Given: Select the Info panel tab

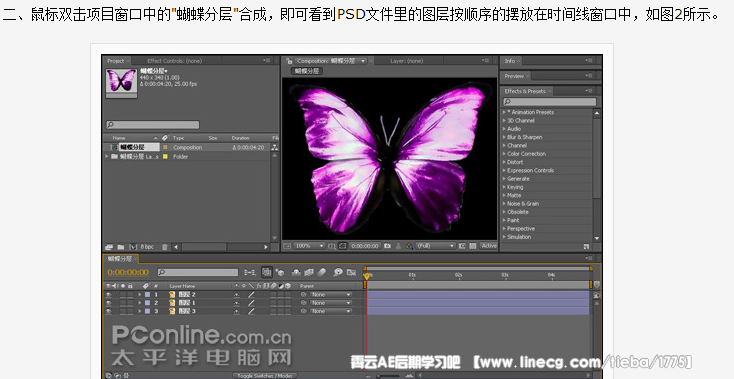Looking at the screenshot, I should pyautogui.click(x=510, y=61).
